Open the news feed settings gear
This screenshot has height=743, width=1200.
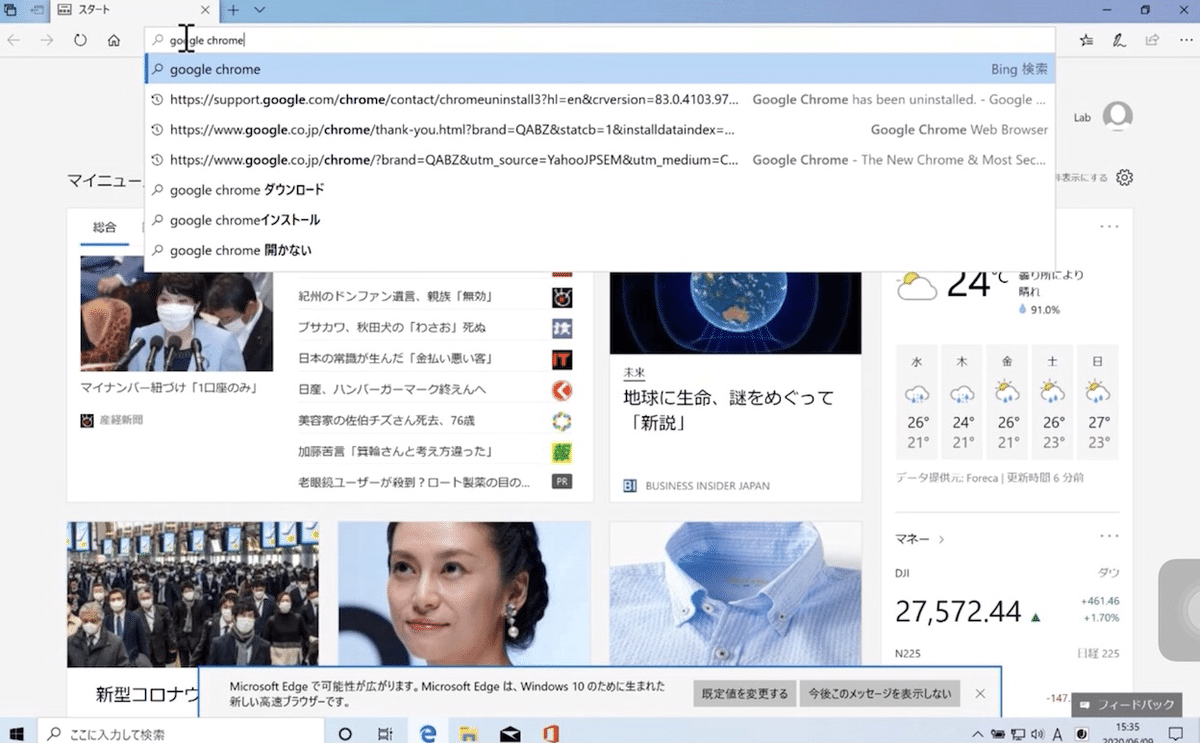point(1124,178)
